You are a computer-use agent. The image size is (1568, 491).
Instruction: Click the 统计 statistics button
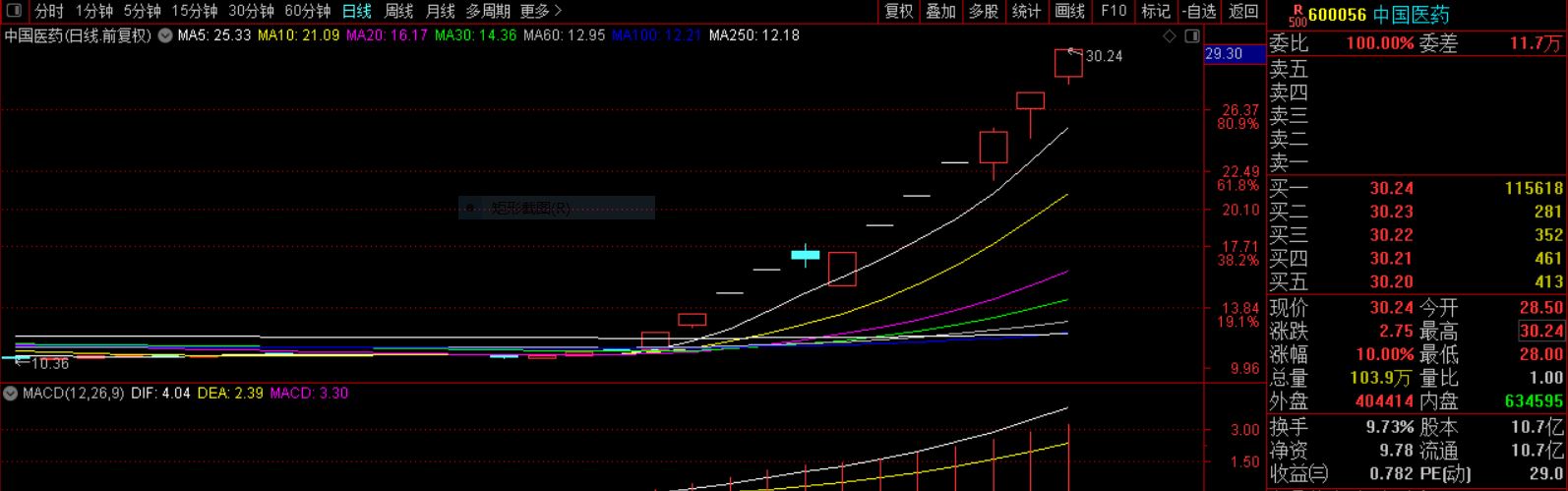1026,11
